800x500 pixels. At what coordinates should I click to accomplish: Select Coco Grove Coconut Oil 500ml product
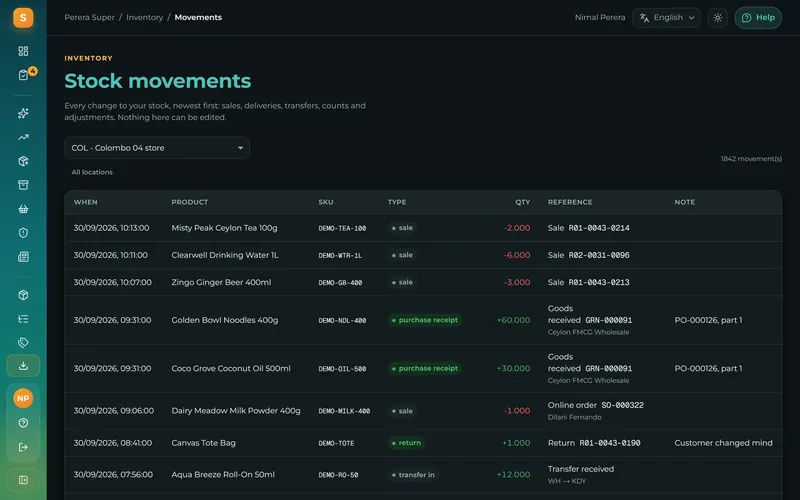[x=231, y=368]
